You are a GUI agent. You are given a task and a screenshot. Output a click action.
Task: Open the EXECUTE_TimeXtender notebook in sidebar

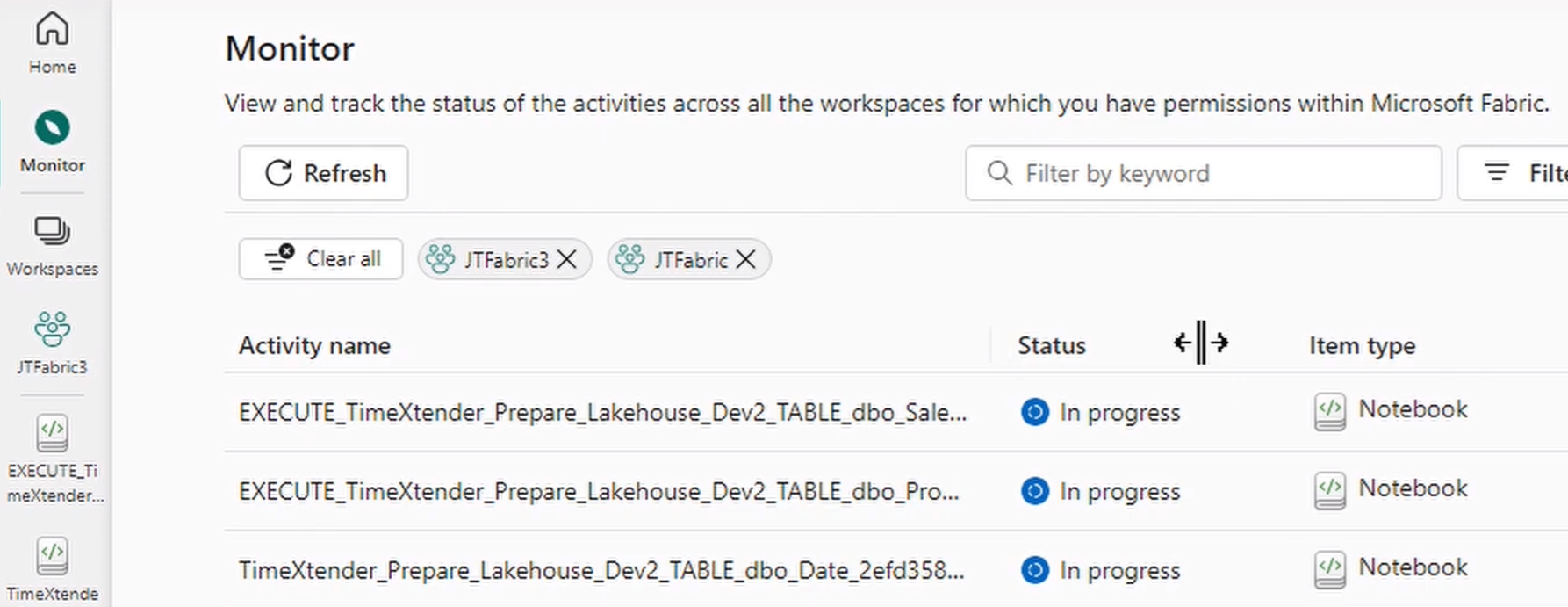coord(53,459)
